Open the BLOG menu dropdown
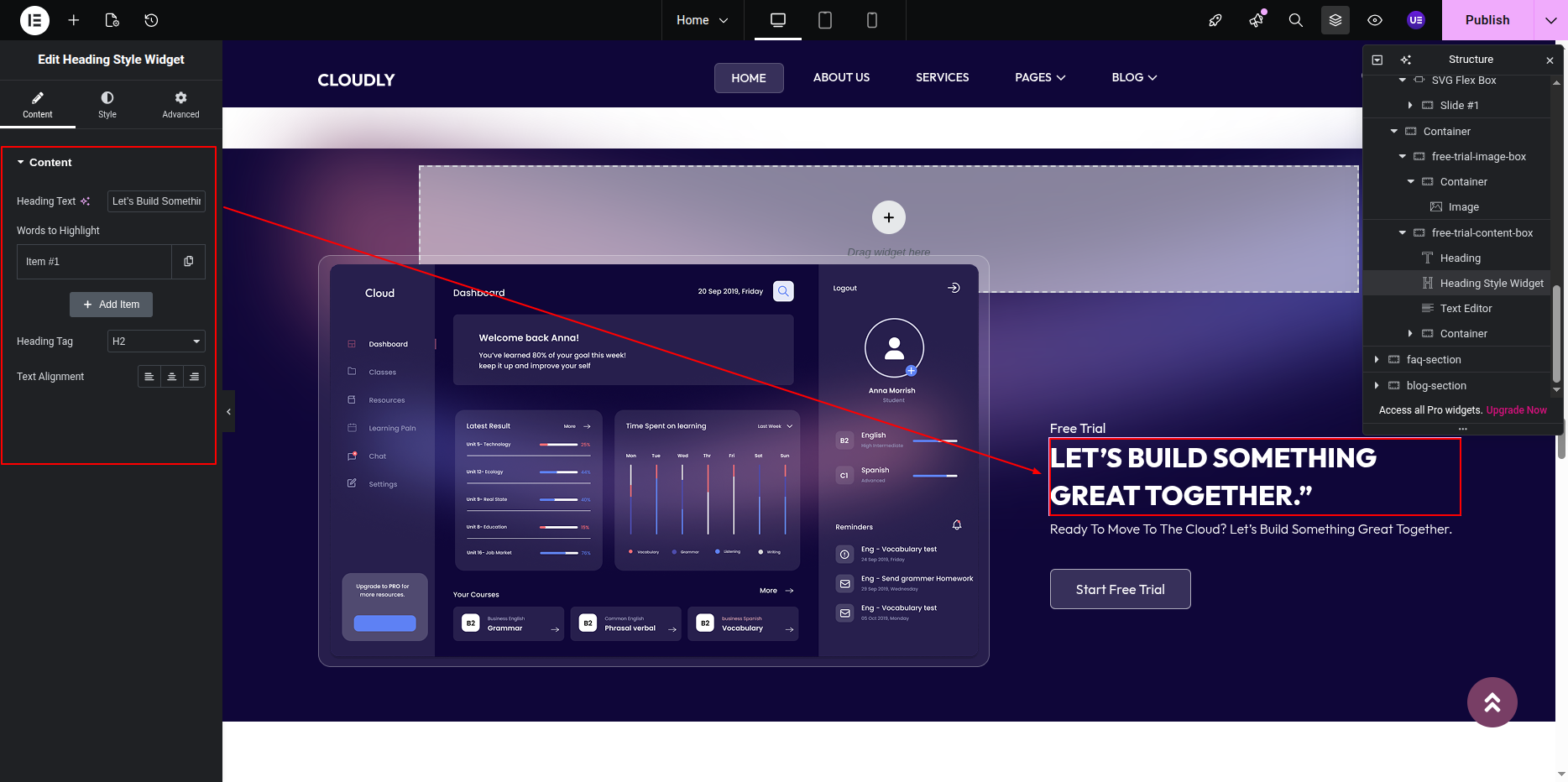The height and width of the screenshot is (782, 1568). point(1134,77)
